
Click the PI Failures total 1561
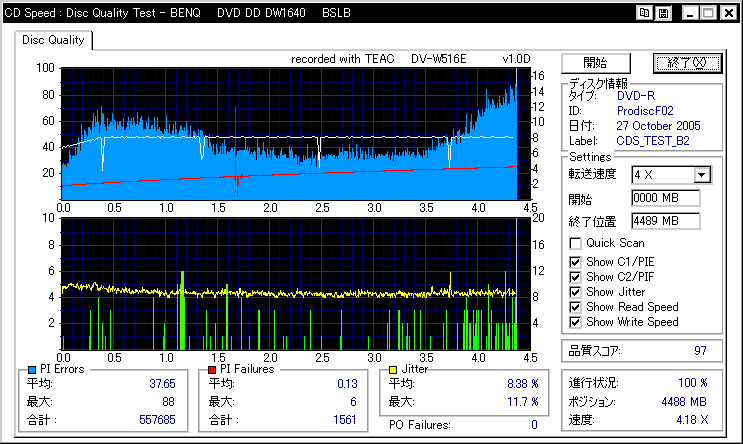click(x=344, y=420)
